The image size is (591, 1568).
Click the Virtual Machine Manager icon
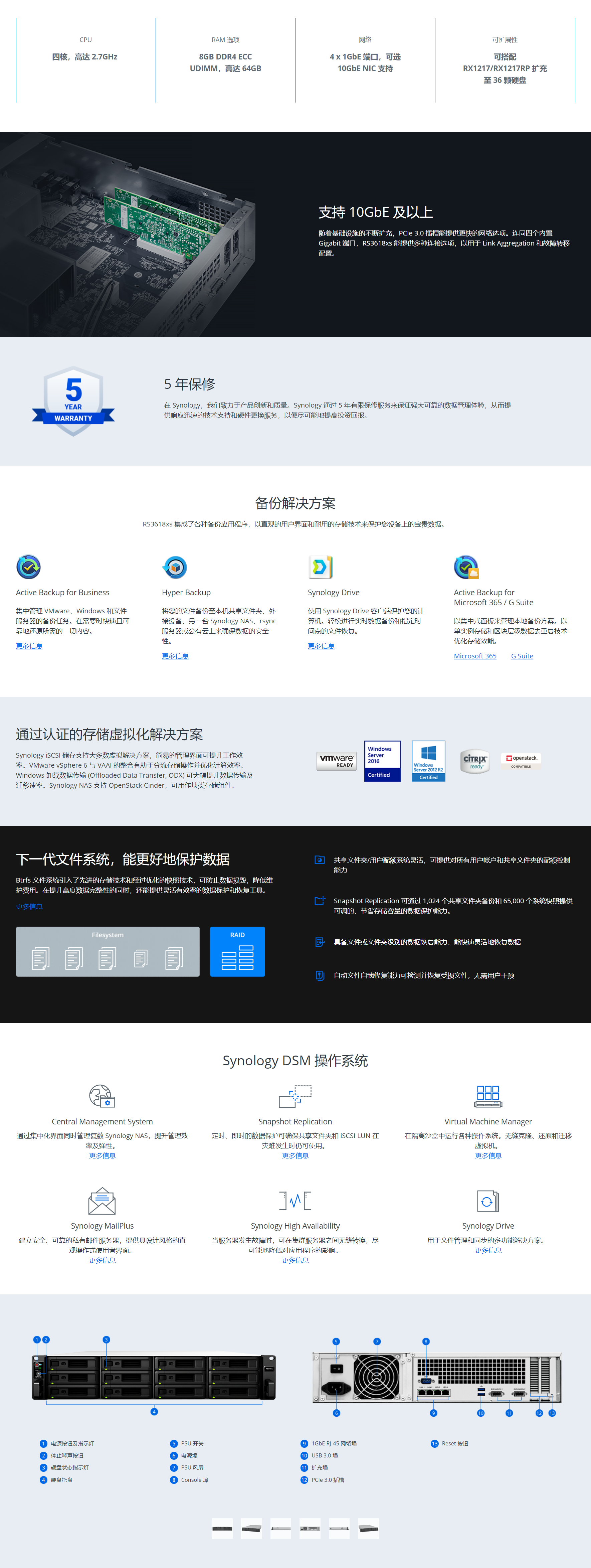pos(487,1096)
